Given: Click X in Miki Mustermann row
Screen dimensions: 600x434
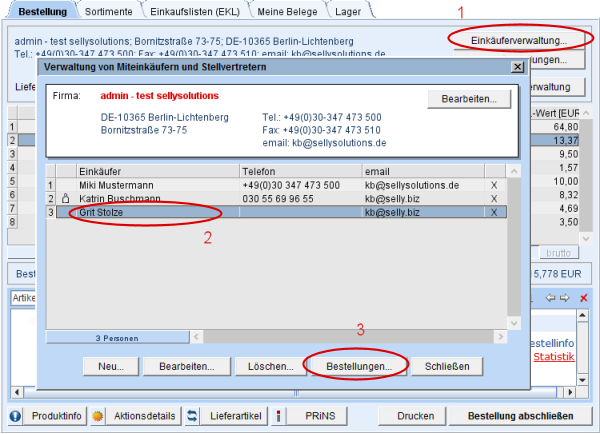Looking at the screenshot, I should click(x=494, y=185).
